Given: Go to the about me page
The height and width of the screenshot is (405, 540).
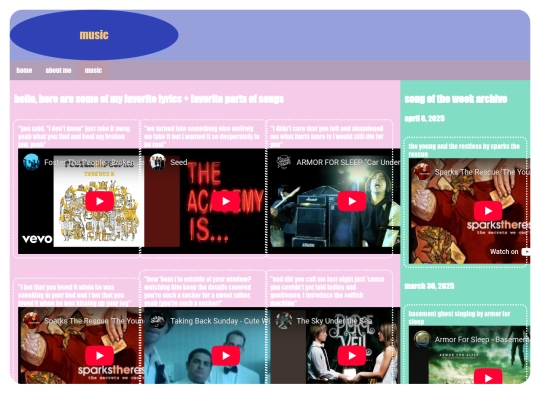Looking at the screenshot, I should tap(58, 70).
